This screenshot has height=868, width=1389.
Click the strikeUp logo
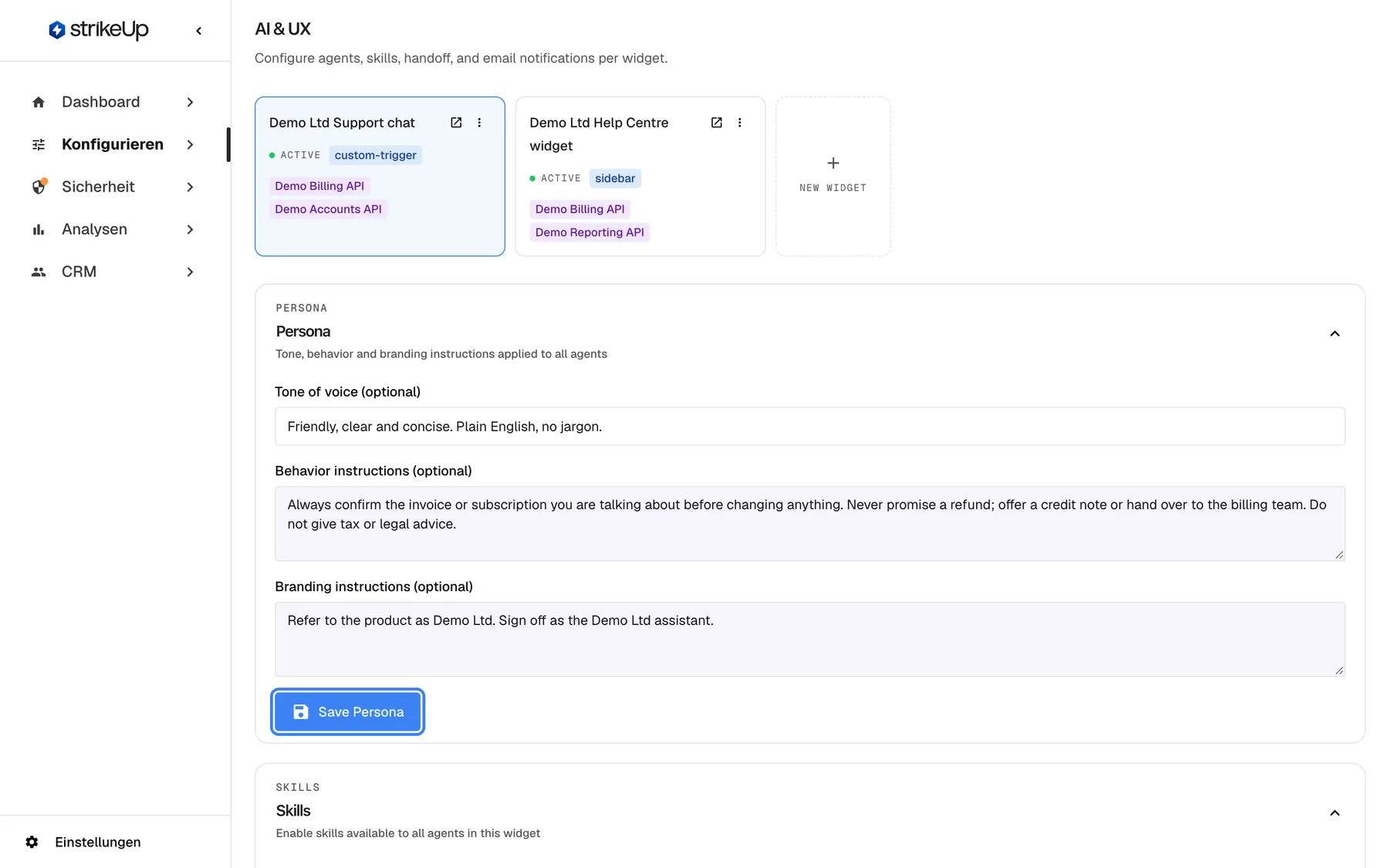(x=99, y=30)
